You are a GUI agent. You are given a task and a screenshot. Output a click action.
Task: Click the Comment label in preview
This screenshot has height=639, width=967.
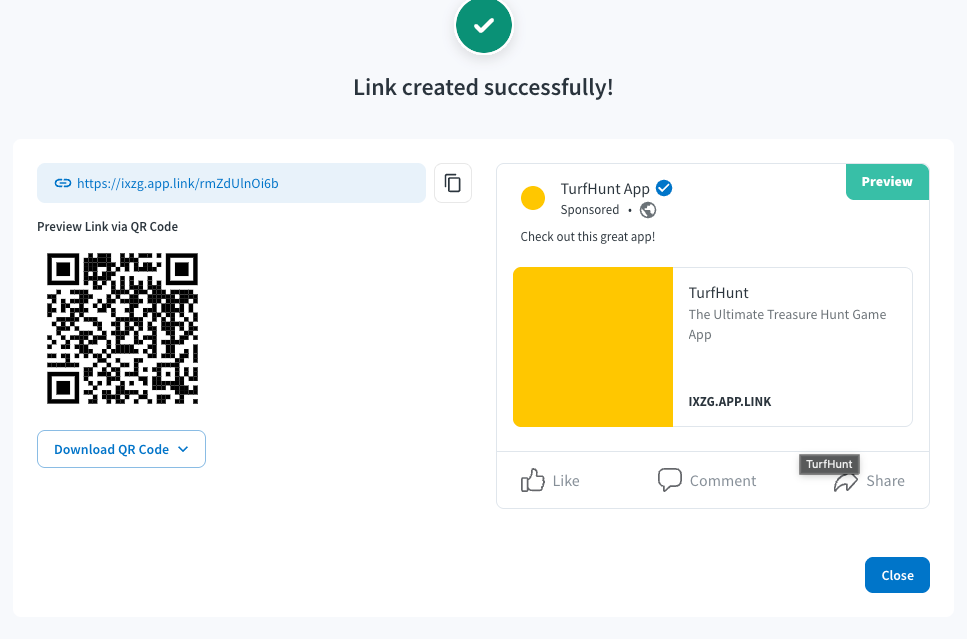723,480
